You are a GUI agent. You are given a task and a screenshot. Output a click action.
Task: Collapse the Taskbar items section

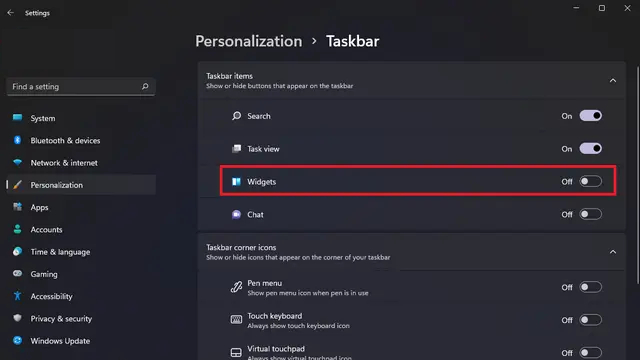click(x=613, y=80)
